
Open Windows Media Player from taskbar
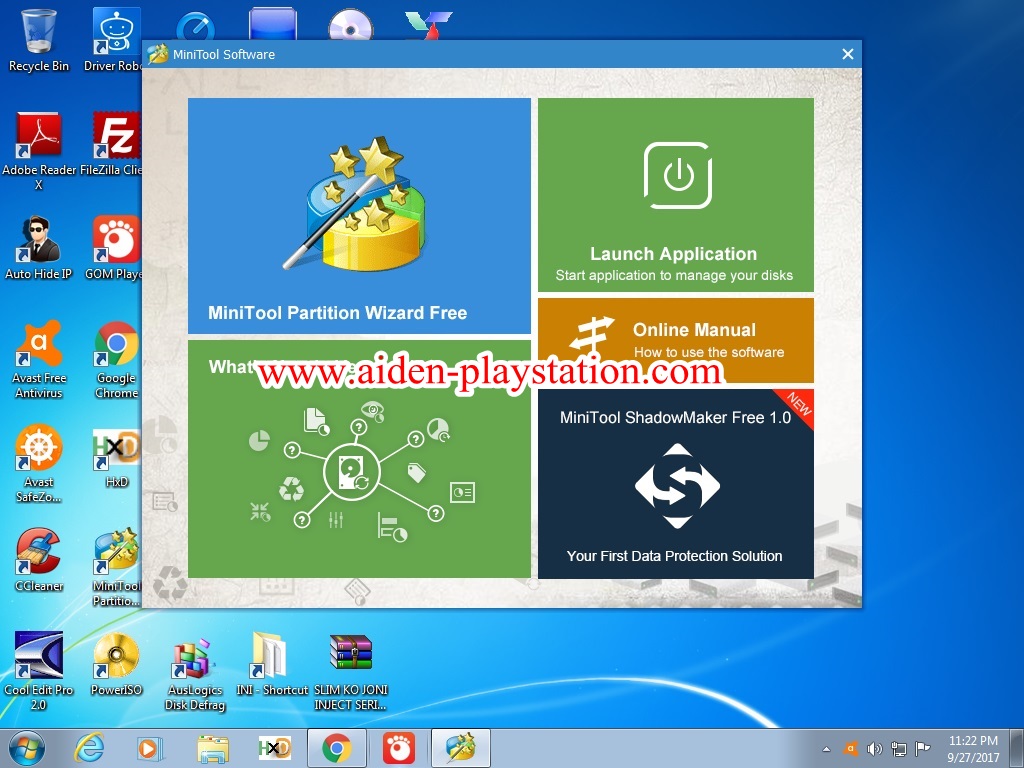[x=150, y=748]
